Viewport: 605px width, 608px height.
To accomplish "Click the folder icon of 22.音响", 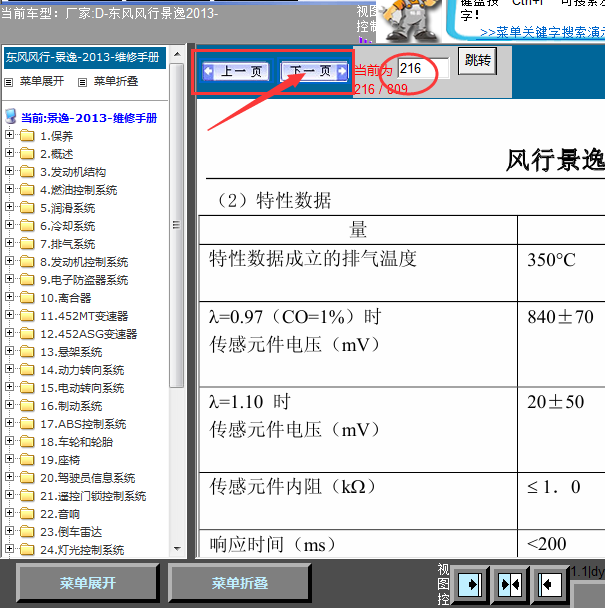I will [x=27, y=513].
